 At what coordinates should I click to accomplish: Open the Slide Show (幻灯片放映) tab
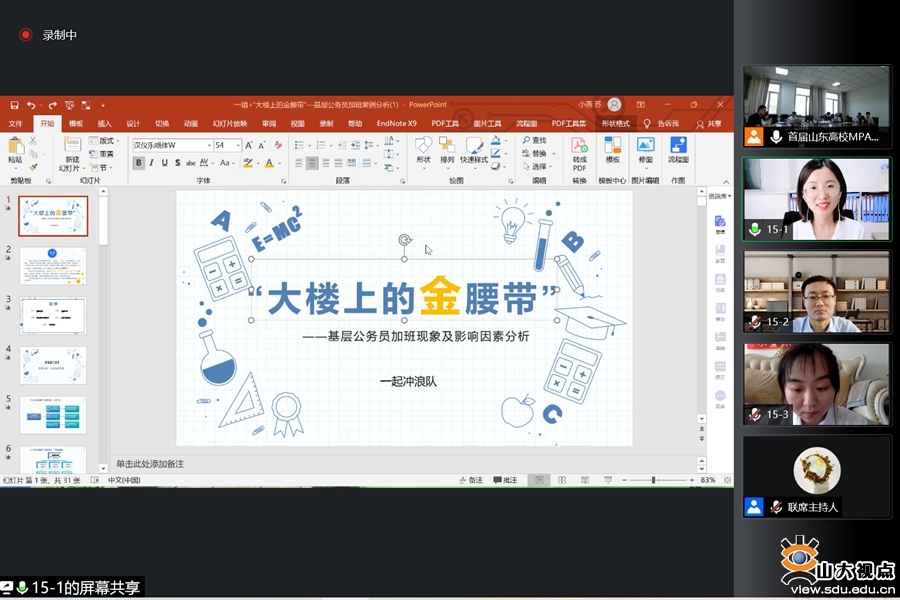(232, 124)
